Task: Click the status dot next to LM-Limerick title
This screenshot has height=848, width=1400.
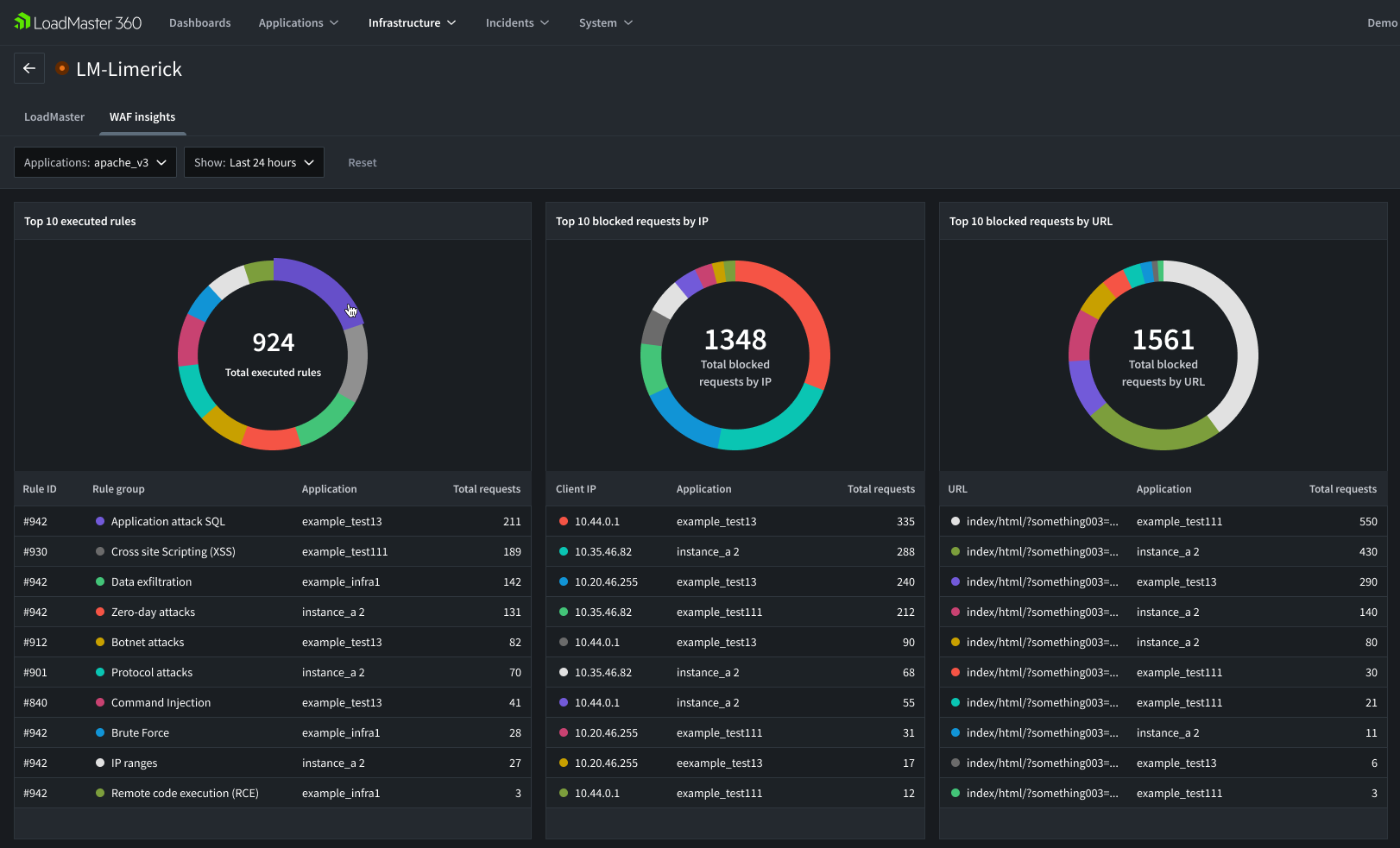Action: click(61, 68)
